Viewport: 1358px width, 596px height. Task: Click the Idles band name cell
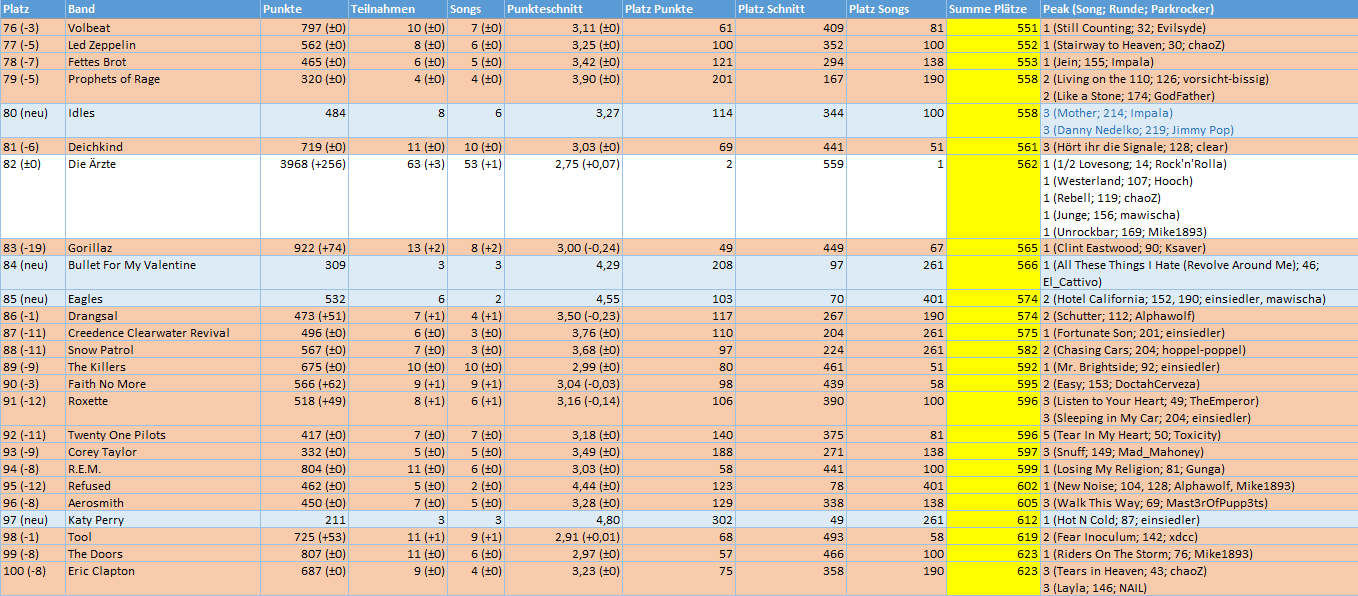[x=160, y=113]
